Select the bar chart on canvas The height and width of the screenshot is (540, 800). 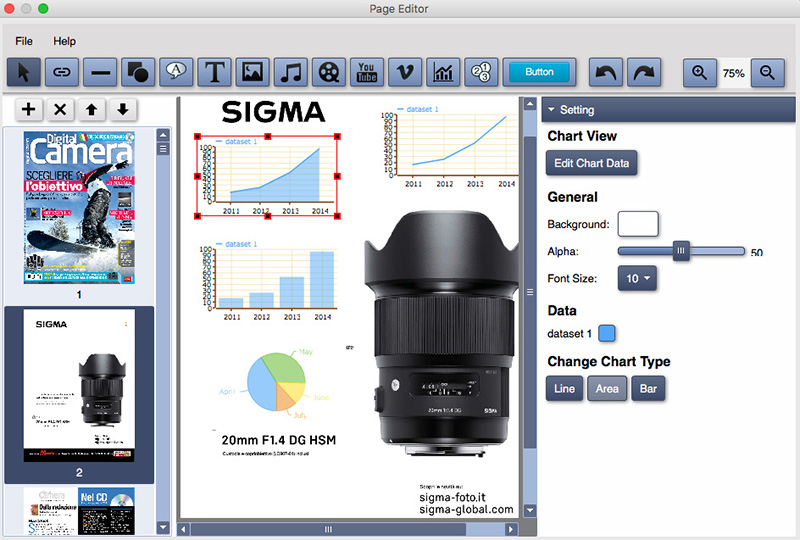pos(268,280)
